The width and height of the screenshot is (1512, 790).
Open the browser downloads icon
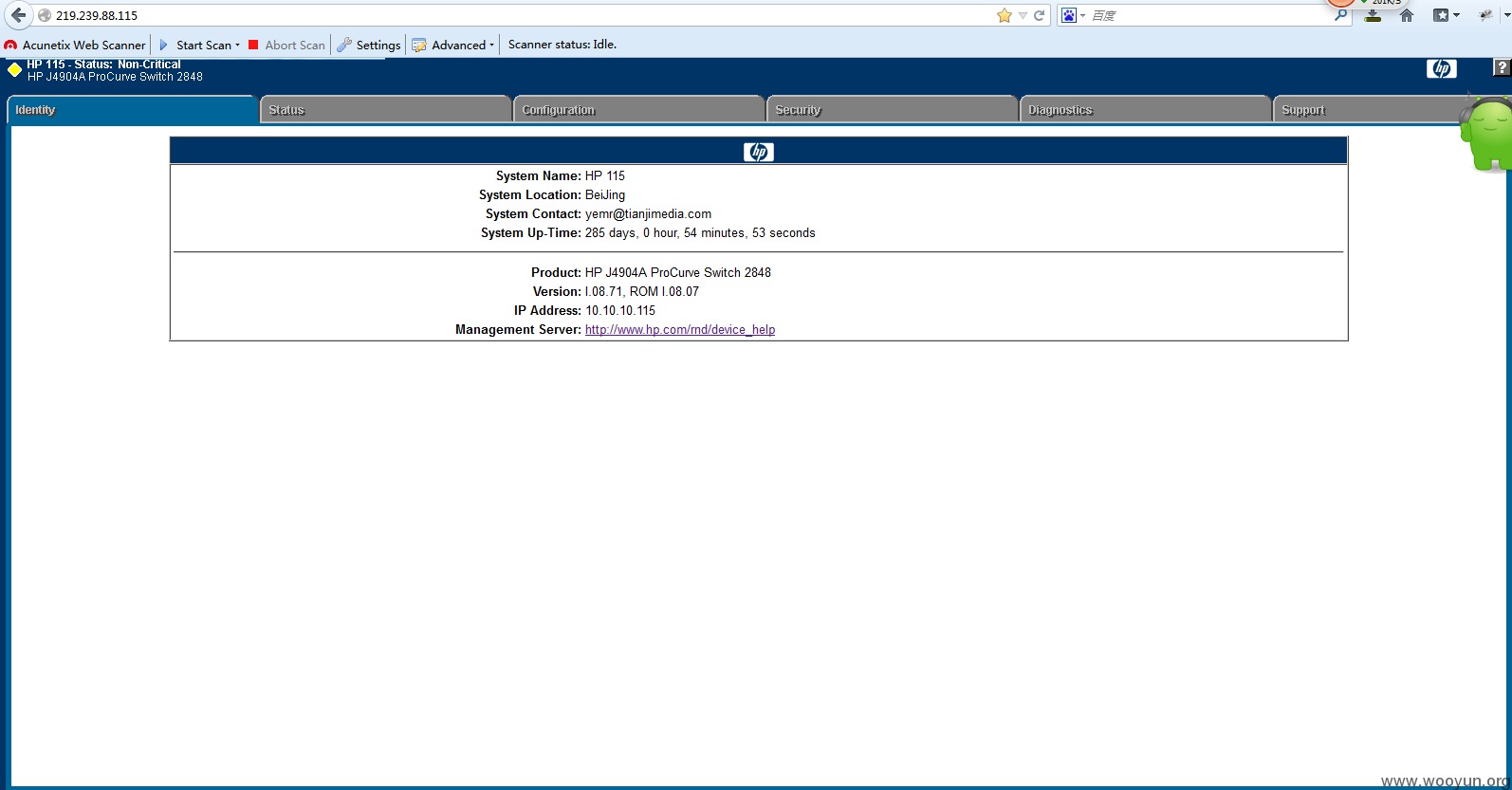(1373, 15)
